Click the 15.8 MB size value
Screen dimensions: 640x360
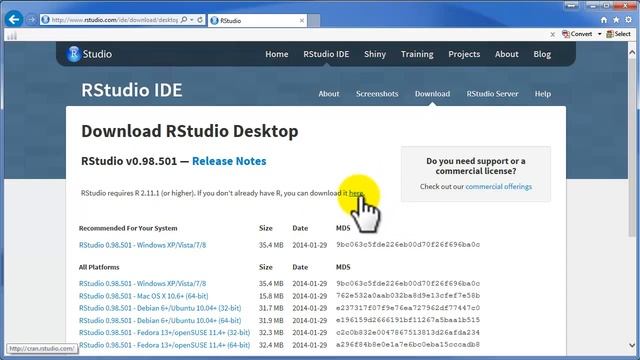(x=271, y=296)
